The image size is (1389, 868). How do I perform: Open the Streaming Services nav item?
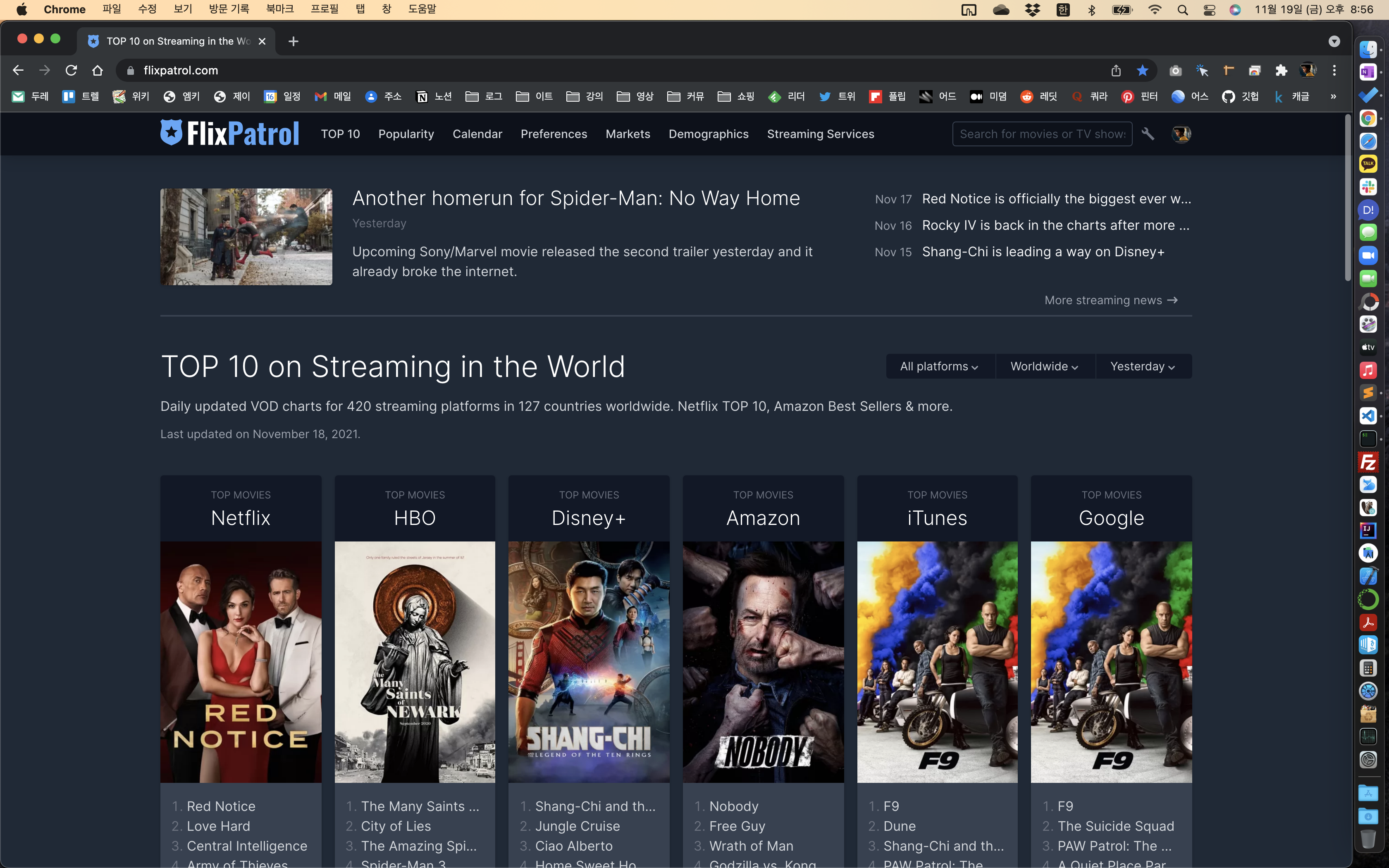[x=821, y=134]
